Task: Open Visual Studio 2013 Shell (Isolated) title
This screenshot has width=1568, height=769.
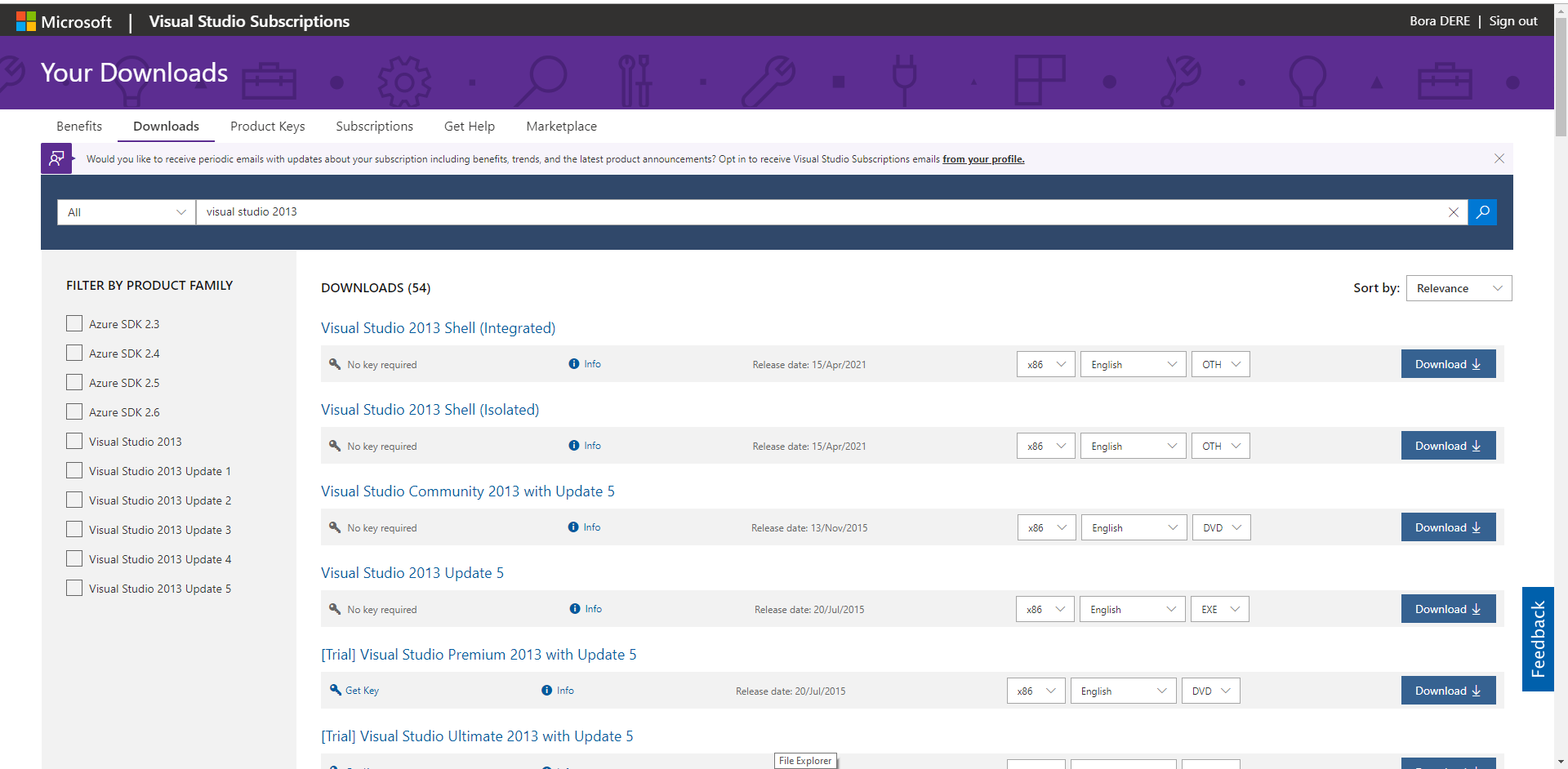Action: pyautogui.click(x=430, y=410)
